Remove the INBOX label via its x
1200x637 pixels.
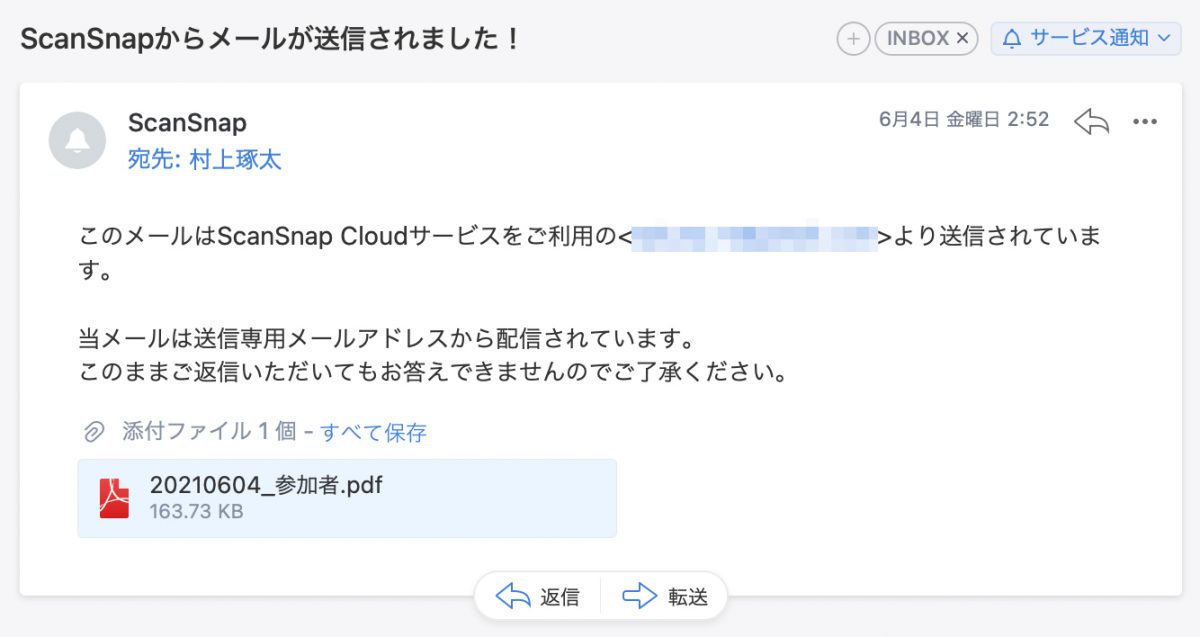tap(962, 39)
